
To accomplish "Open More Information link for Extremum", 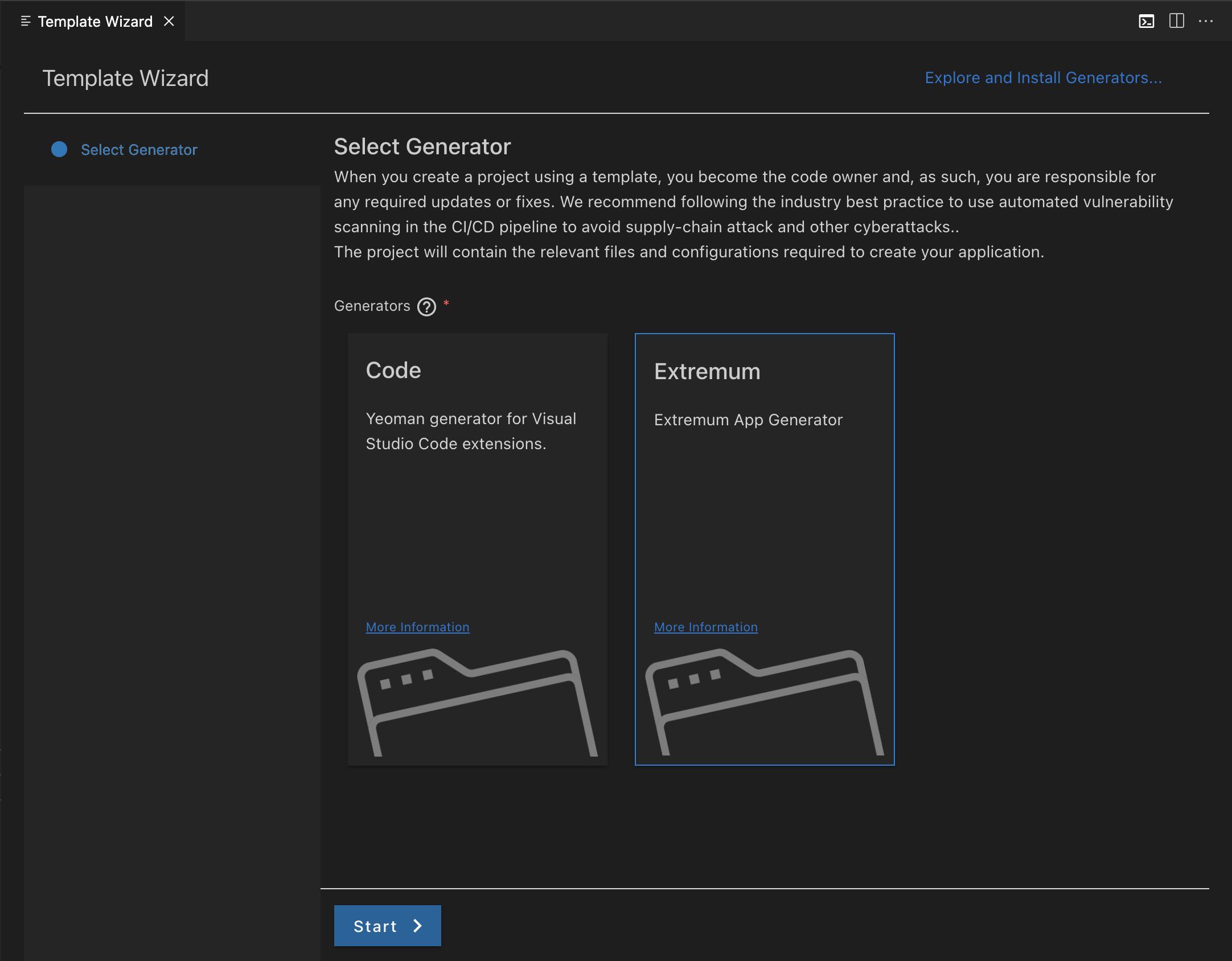I will point(705,627).
